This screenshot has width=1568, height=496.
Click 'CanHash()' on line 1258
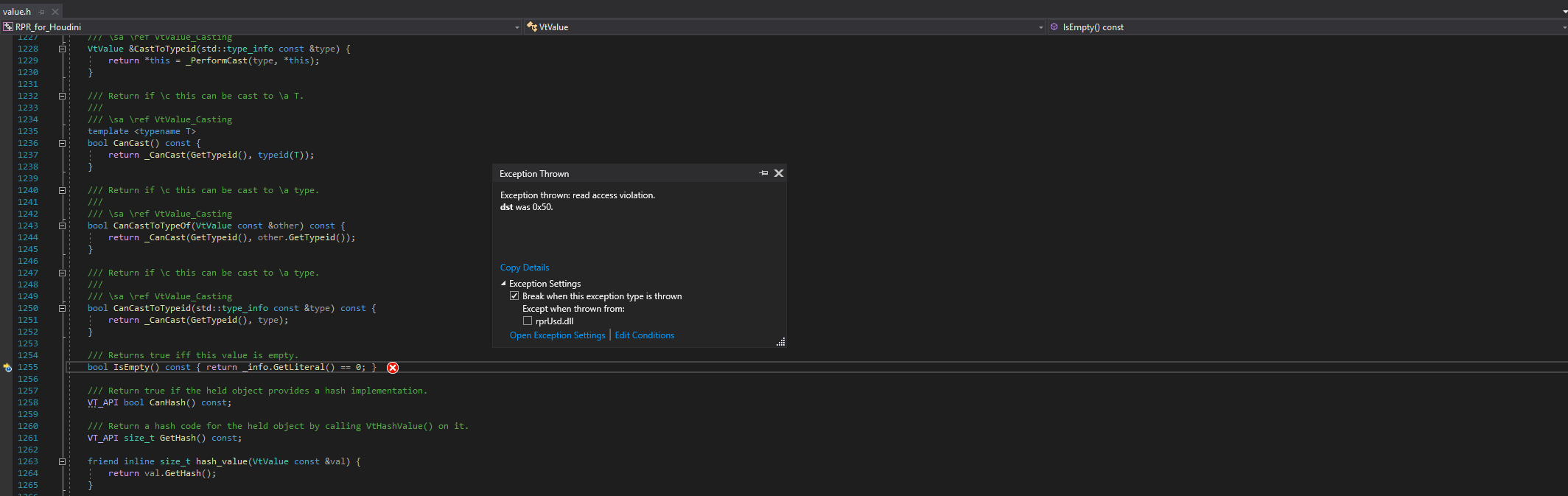(172, 402)
